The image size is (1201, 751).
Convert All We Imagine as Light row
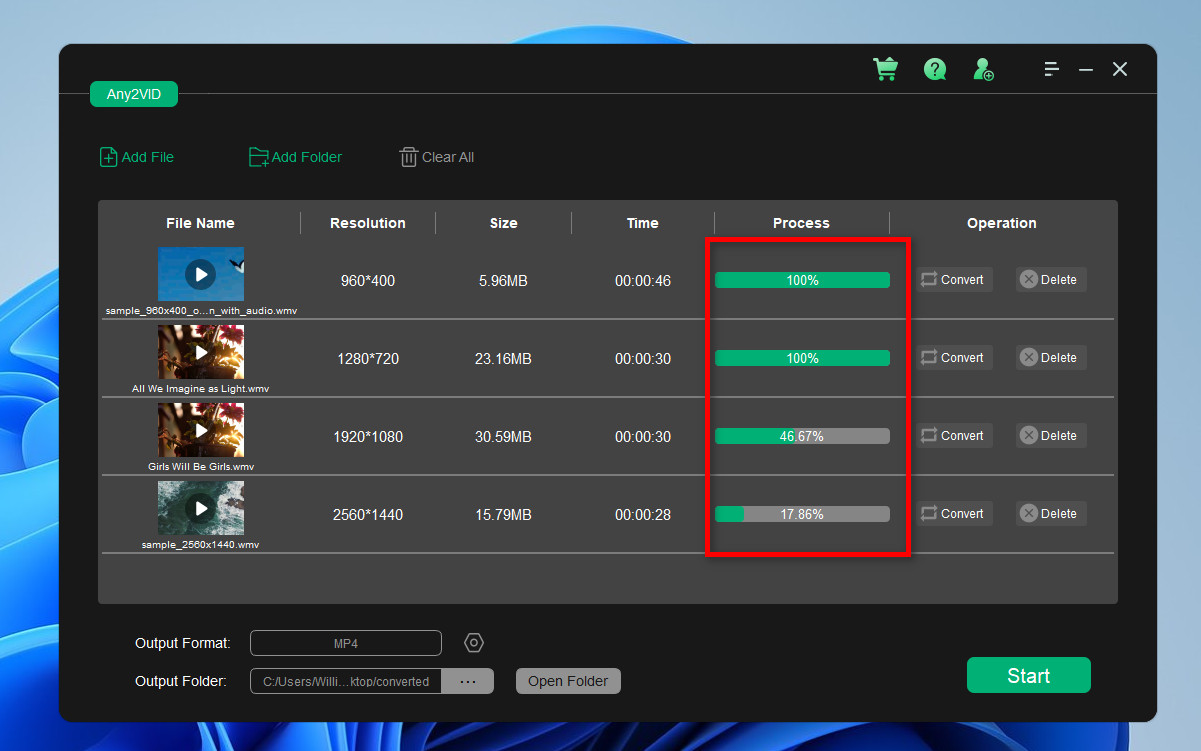[953, 358]
